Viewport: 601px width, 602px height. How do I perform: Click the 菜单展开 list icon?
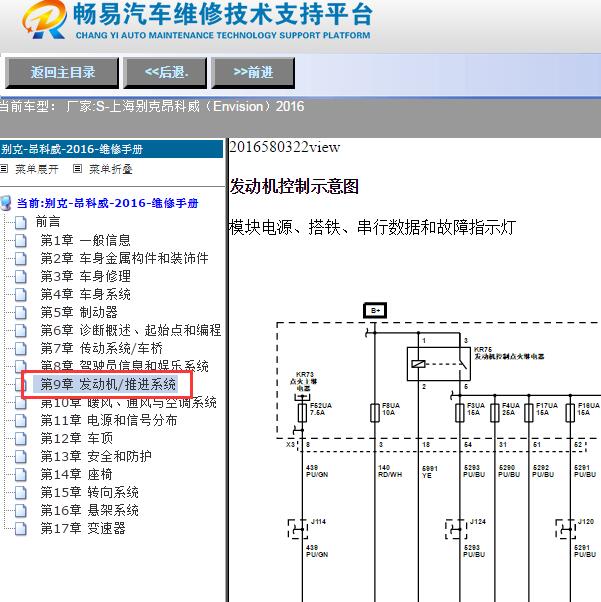(4, 168)
